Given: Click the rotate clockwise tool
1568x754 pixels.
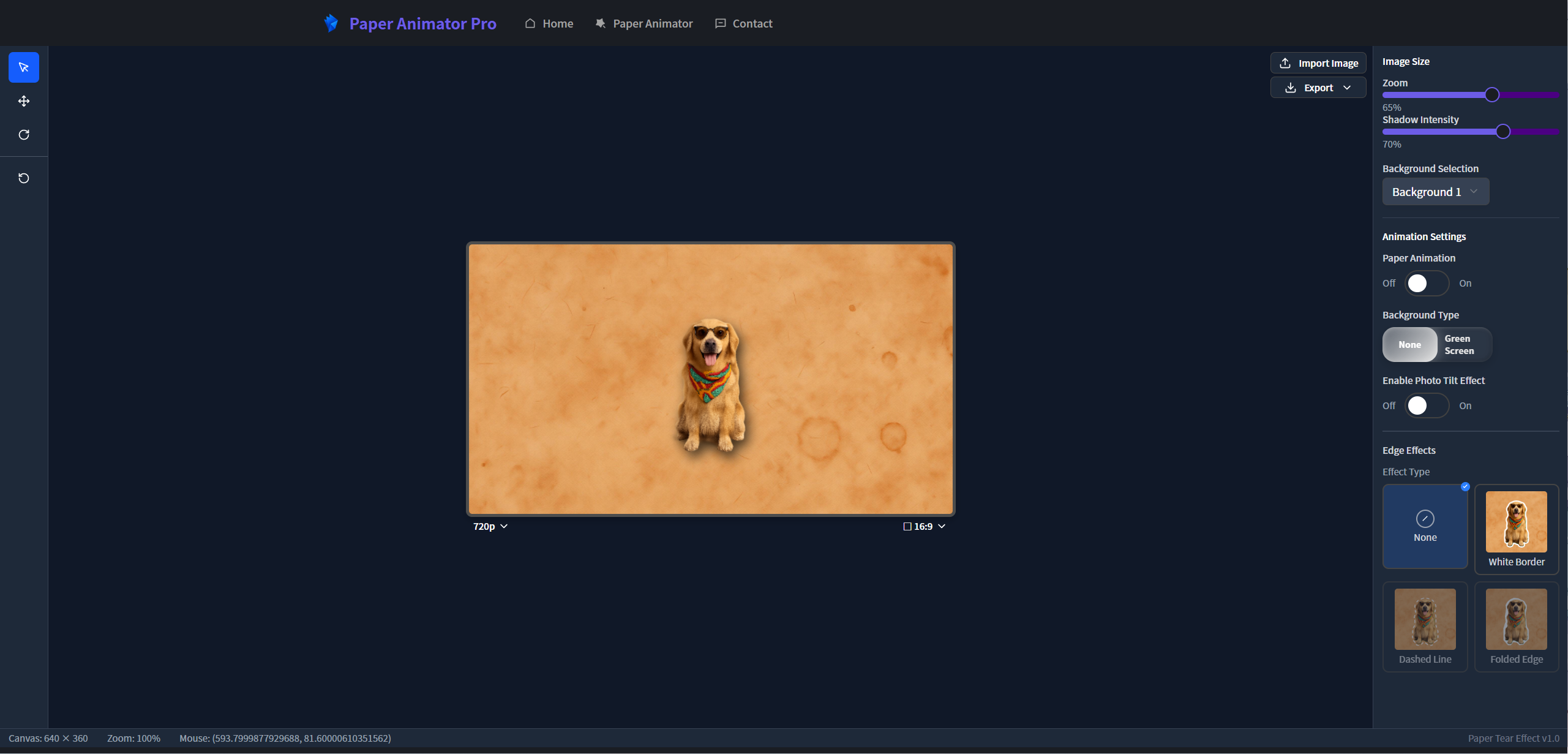Looking at the screenshot, I should [x=24, y=135].
